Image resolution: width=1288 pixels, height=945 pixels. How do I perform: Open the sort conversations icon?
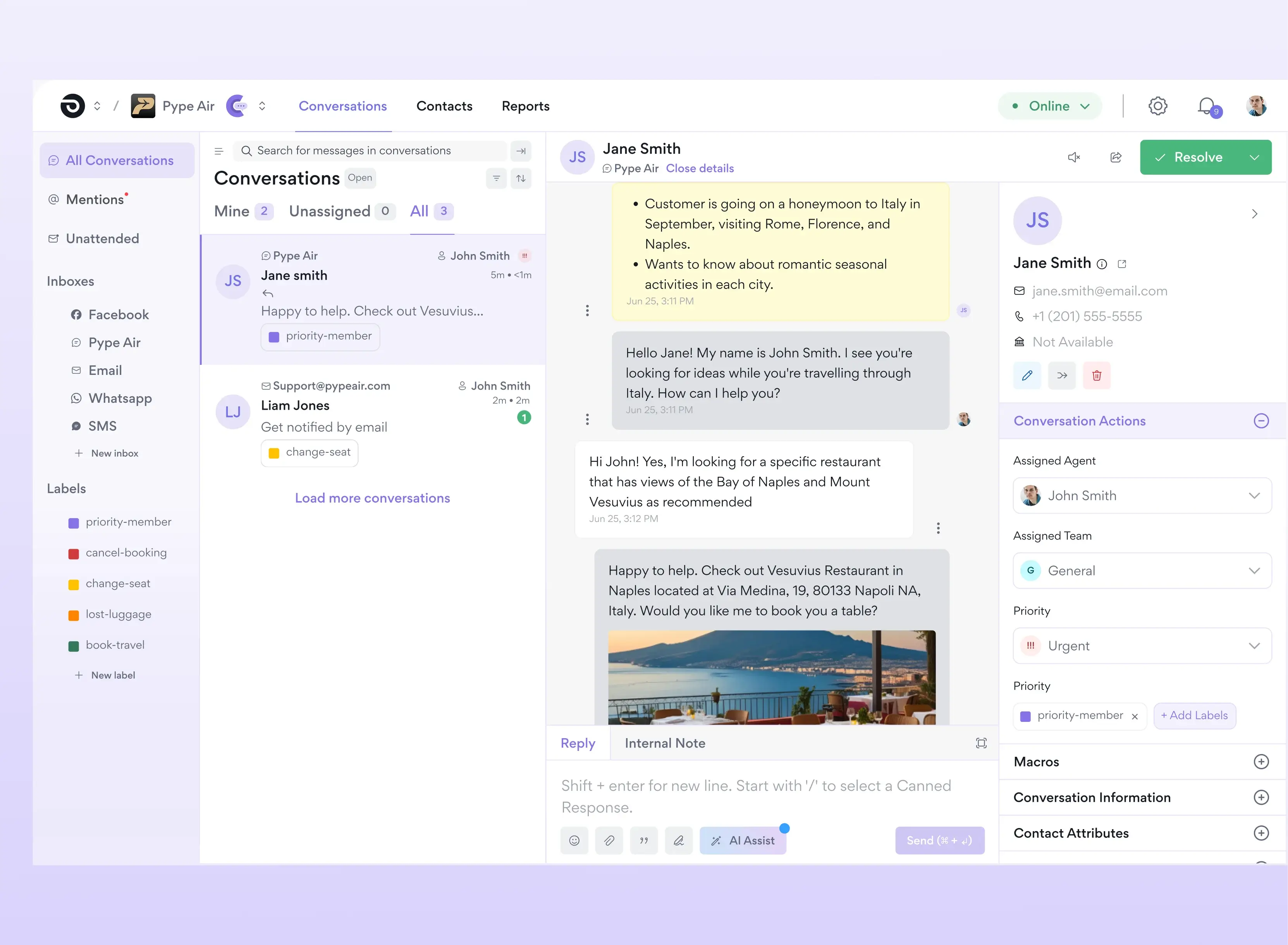pos(521,179)
